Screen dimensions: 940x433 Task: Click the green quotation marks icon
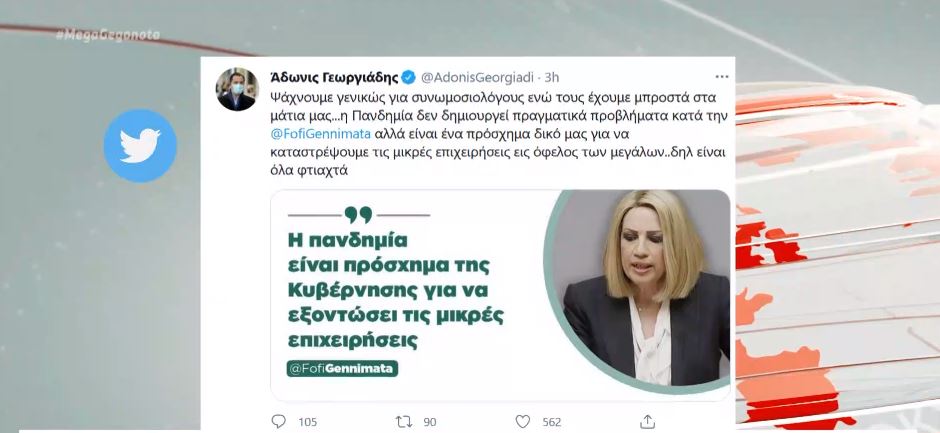358,215
